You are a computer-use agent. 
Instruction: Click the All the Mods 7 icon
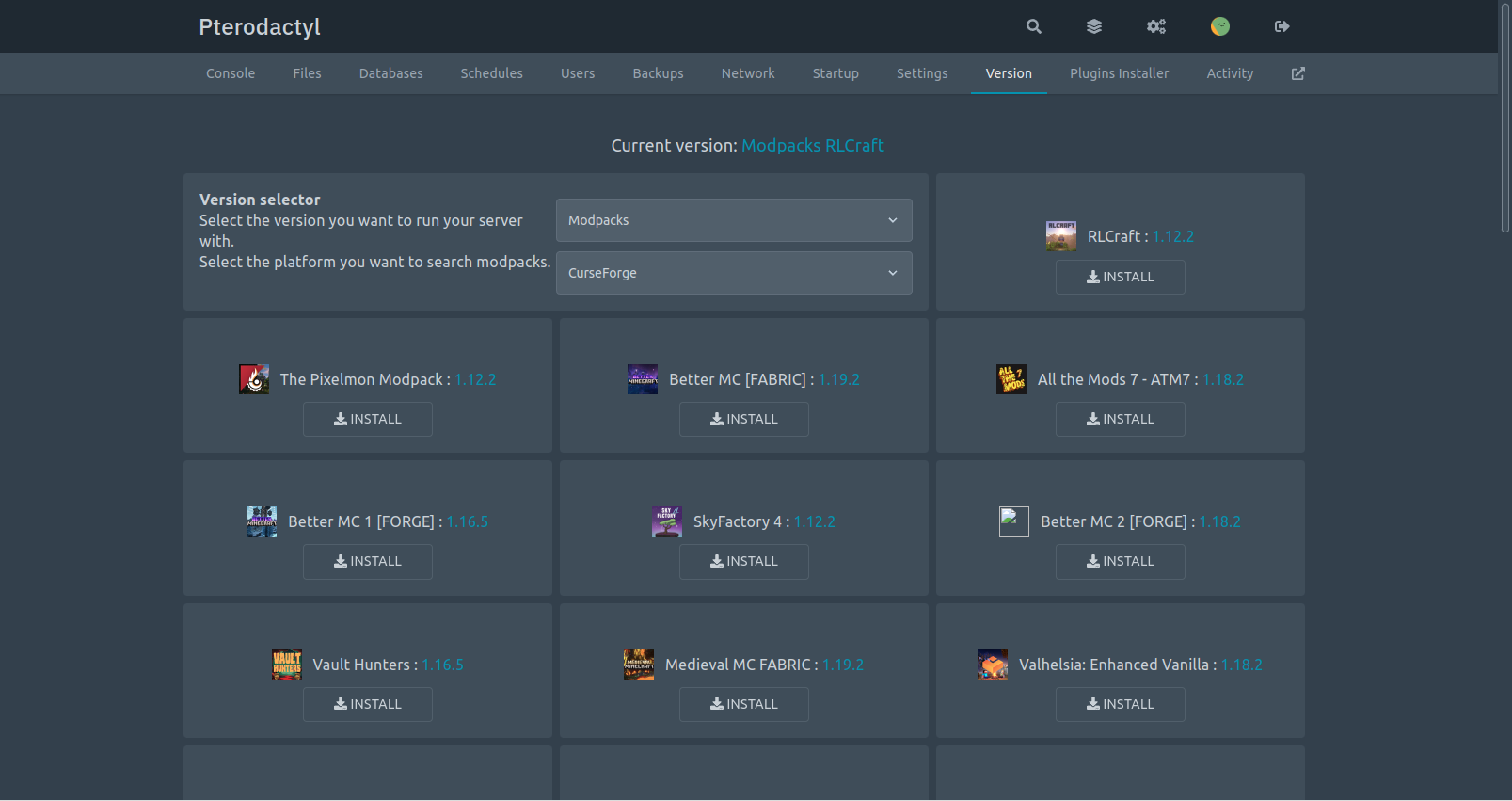[x=1011, y=379]
